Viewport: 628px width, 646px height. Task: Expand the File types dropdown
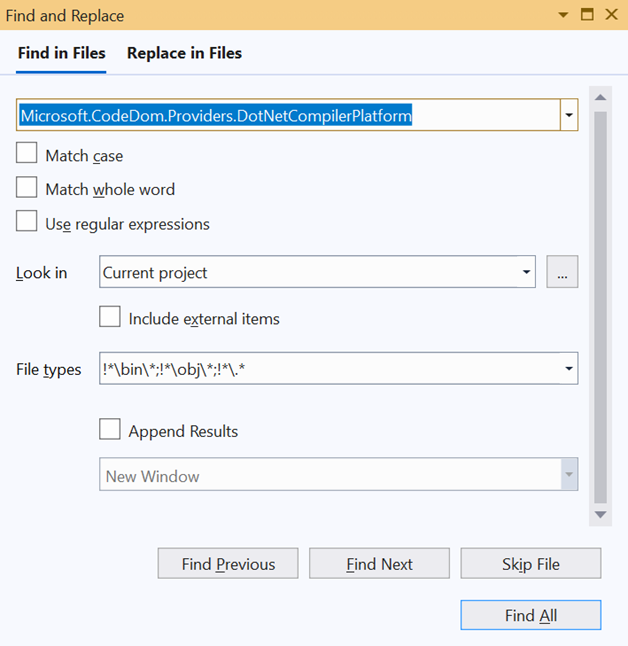(x=568, y=369)
